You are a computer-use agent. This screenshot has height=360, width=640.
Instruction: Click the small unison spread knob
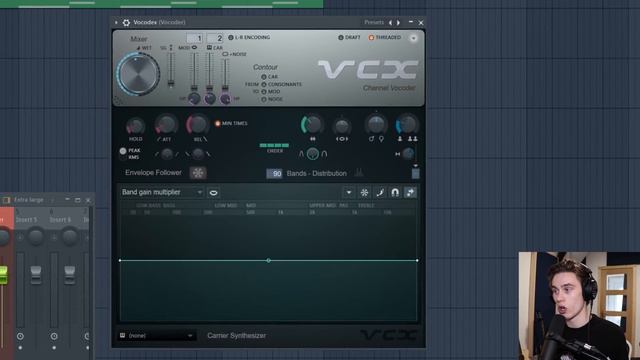point(408,154)
